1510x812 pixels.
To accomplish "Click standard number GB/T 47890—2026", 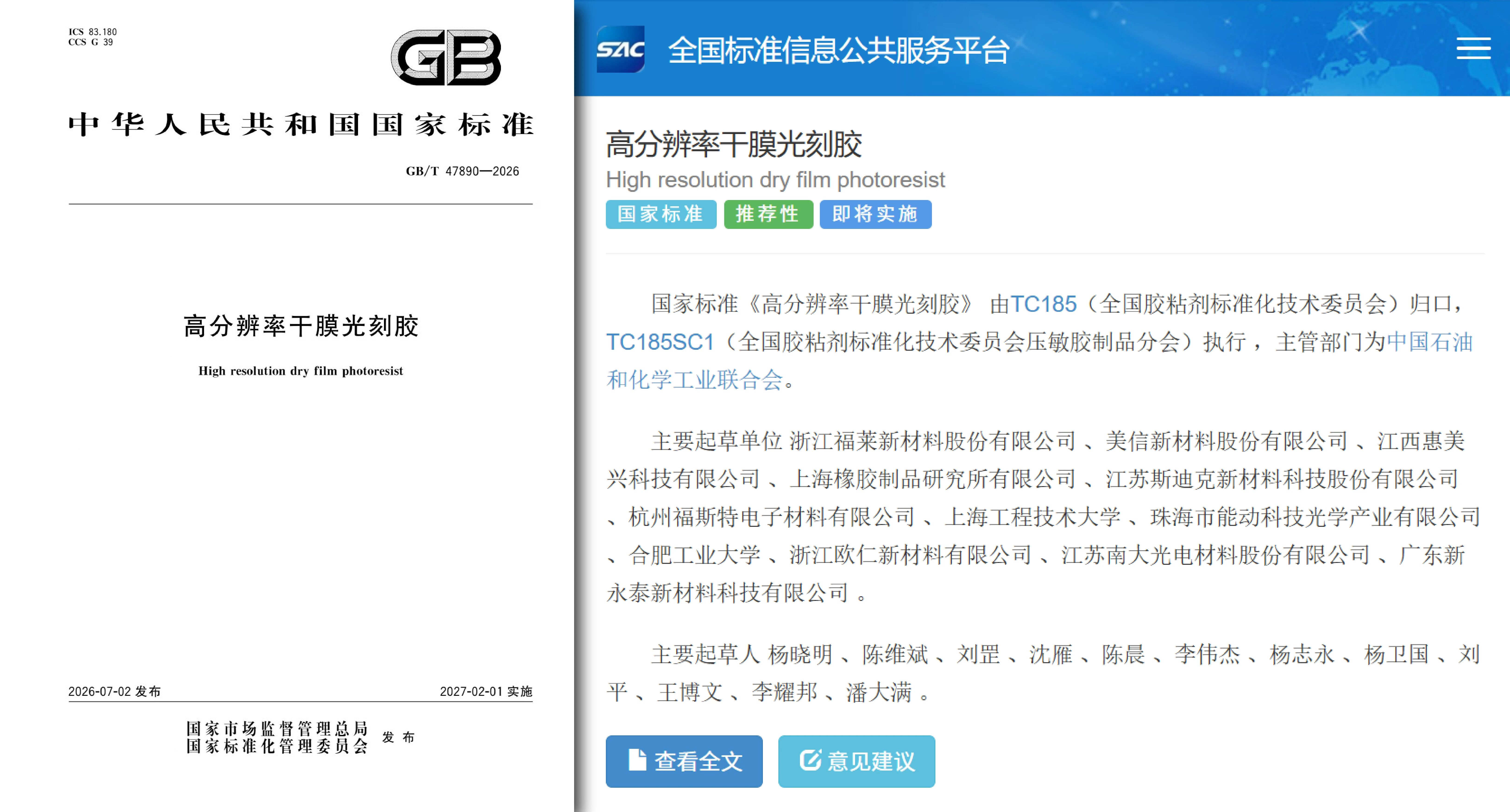I will tap(462, 171).
